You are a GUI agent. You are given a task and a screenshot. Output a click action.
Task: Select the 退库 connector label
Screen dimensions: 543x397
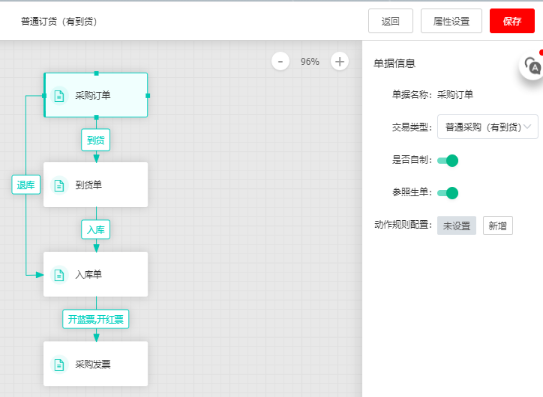(26, 185)
